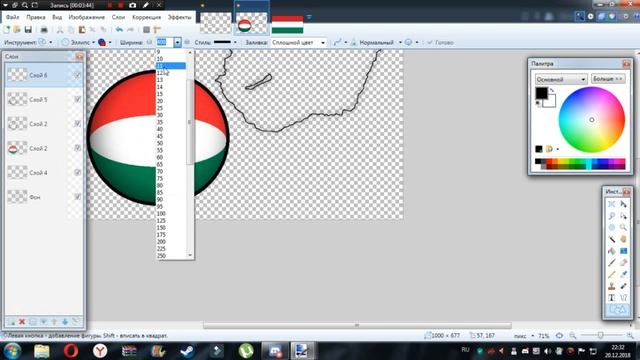The width and height of the screenshot is (640, 360).
Task: Open Steam from the taskbar
Action: pyautogui.click(x=187, y=351)
